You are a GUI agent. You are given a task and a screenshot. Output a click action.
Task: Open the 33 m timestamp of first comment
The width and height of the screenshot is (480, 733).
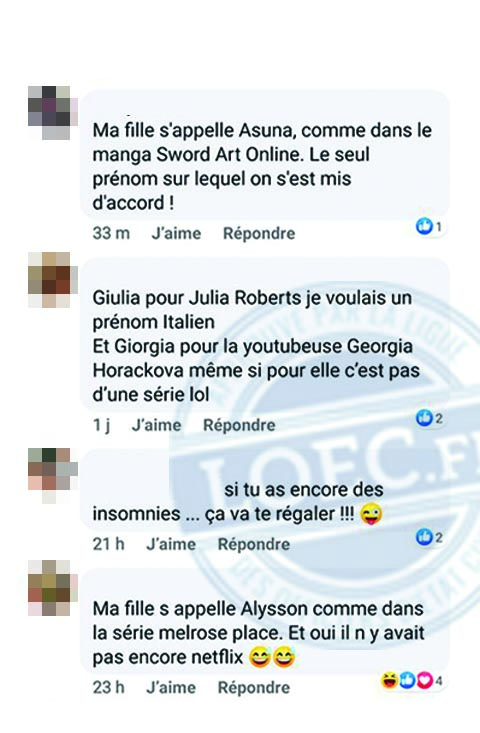click(x=111, y=233)
